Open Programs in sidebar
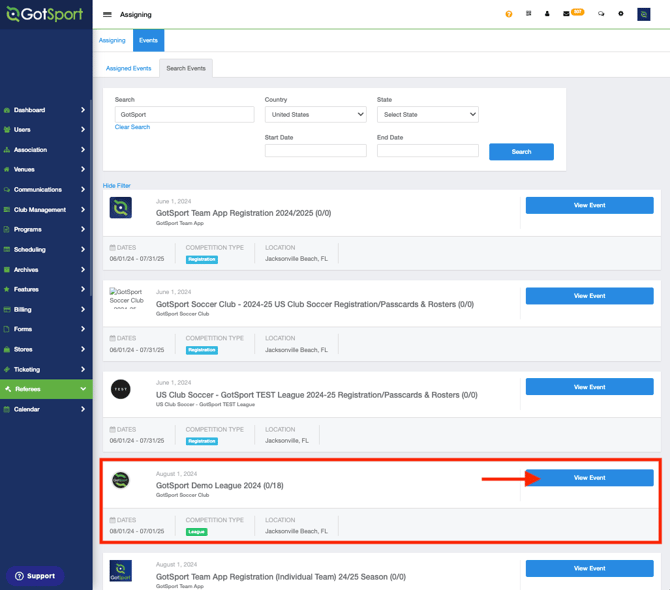Viewport: 670px width, 590px height. pyautogui.click(x=28, y=229)
